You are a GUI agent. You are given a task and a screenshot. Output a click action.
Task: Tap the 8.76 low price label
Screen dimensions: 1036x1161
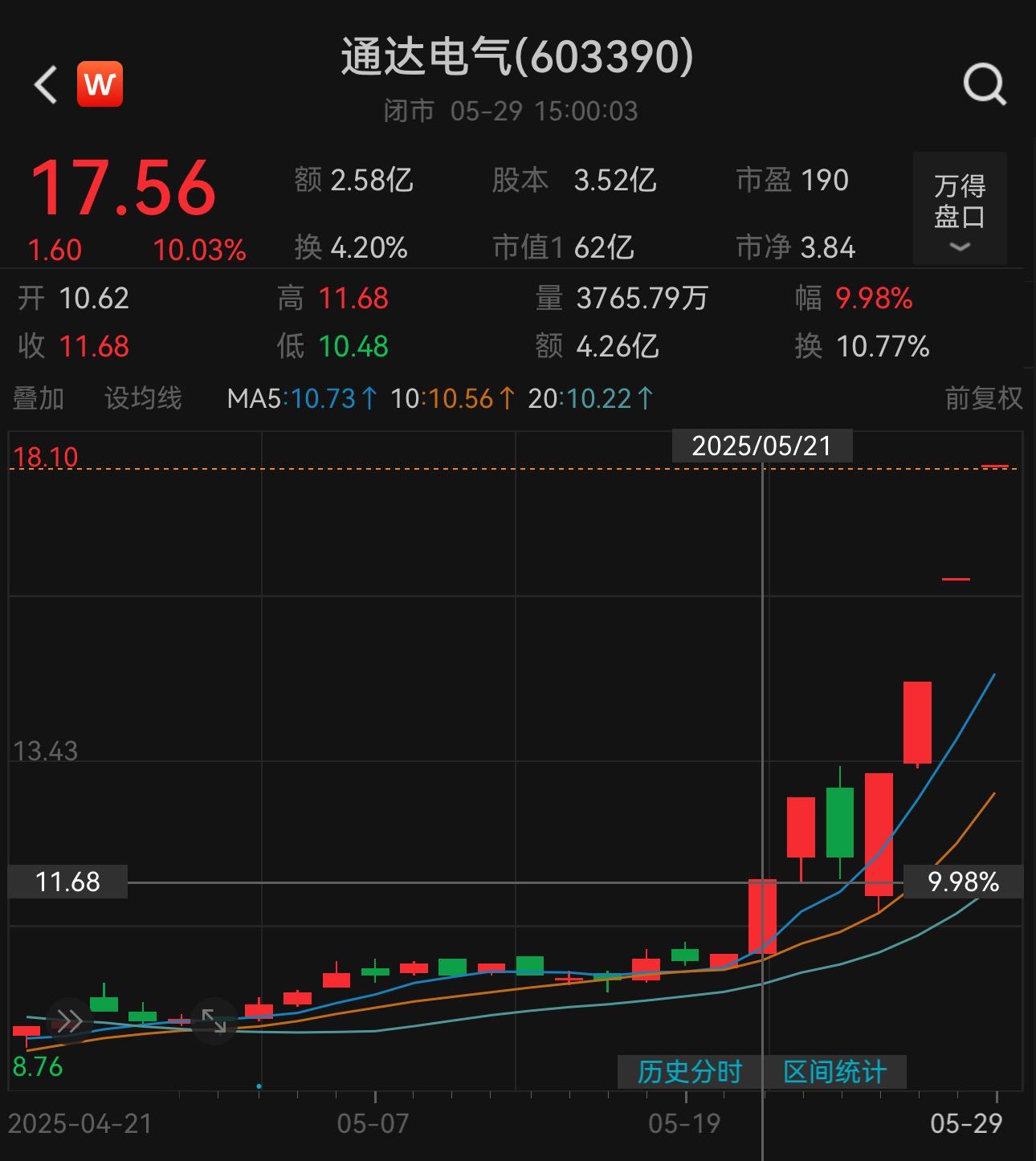click(38, 1066)
